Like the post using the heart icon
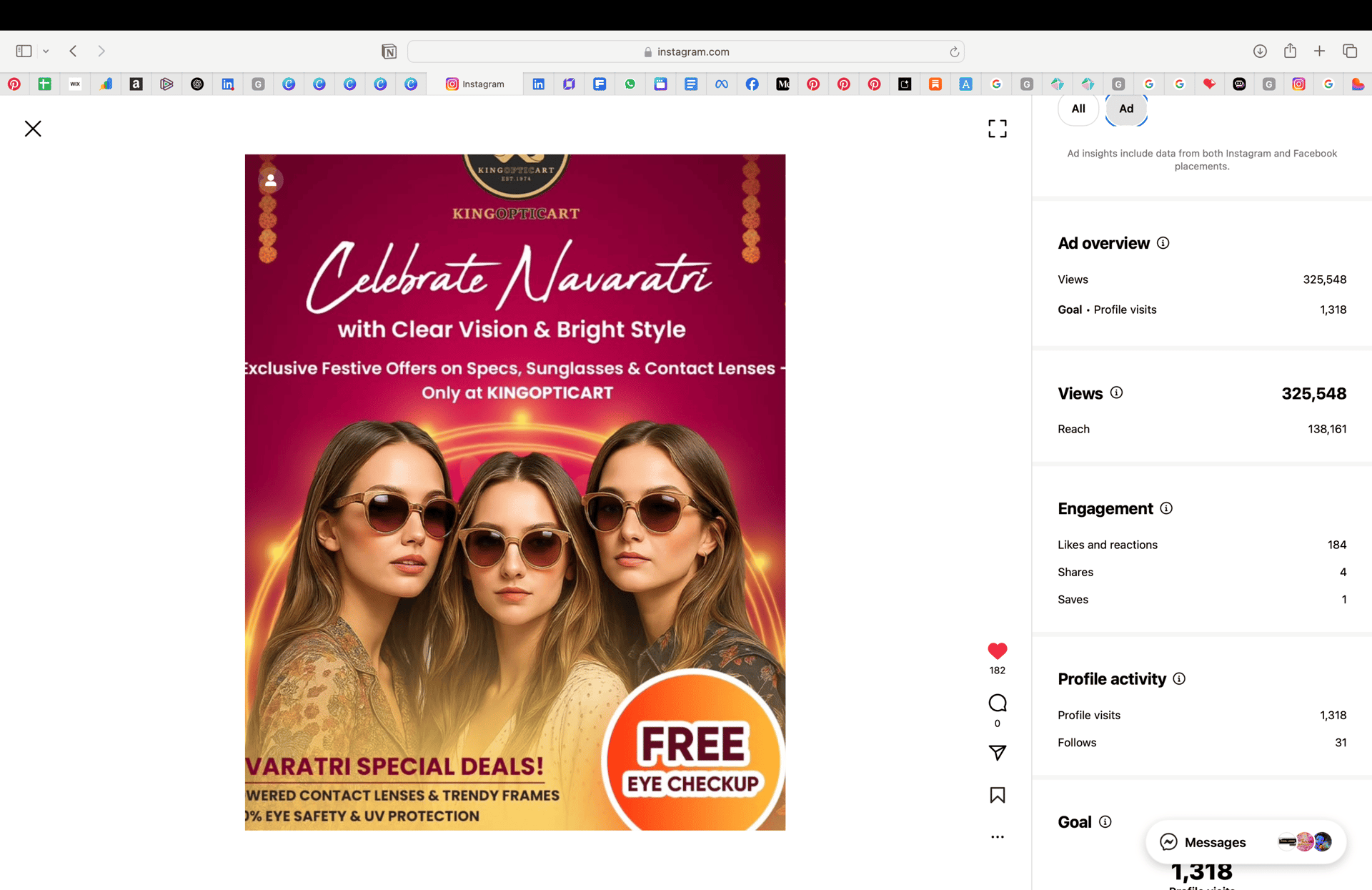1372x890 pixels. pyautogui.click(x=997, y=651)
